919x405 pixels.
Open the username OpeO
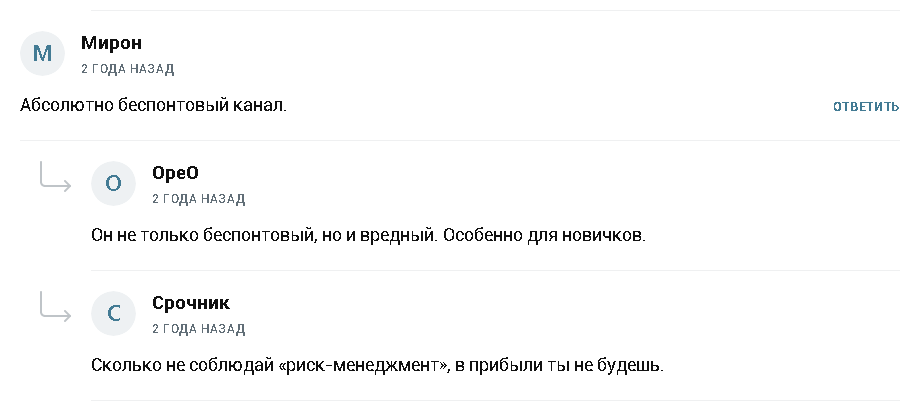(175, 173)
